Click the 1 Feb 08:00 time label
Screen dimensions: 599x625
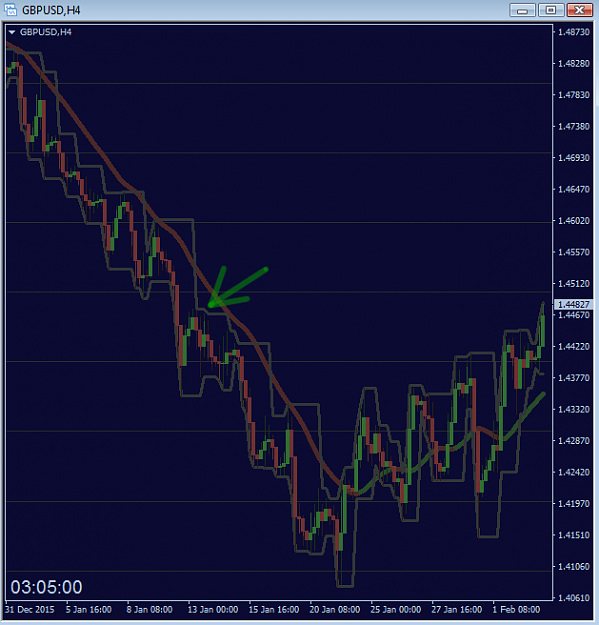(x=516, y=610)
